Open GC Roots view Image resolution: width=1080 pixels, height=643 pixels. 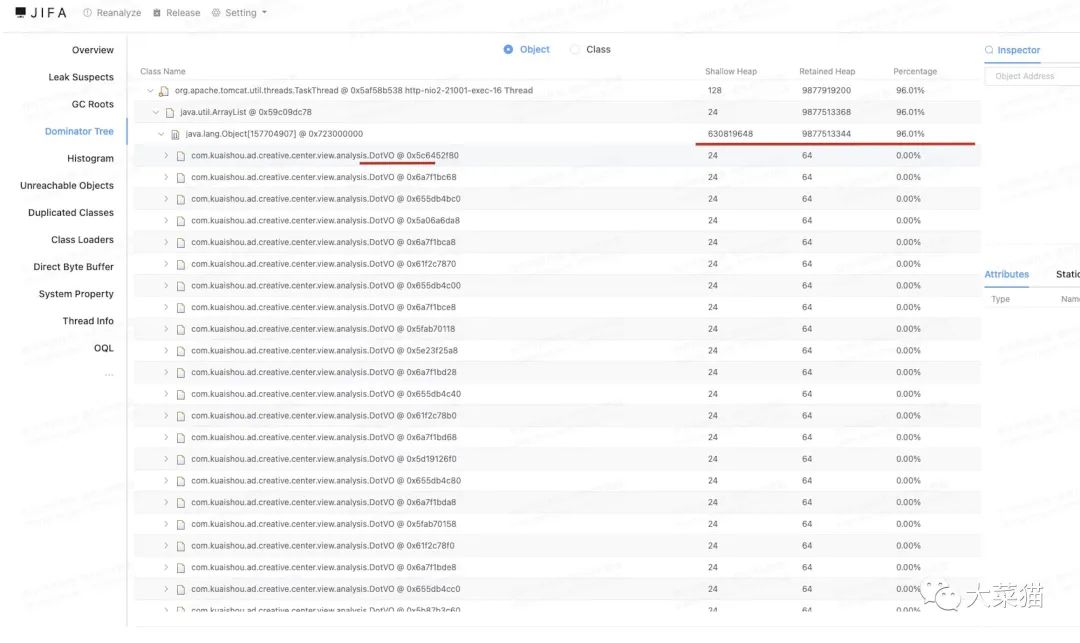[93, 104]
